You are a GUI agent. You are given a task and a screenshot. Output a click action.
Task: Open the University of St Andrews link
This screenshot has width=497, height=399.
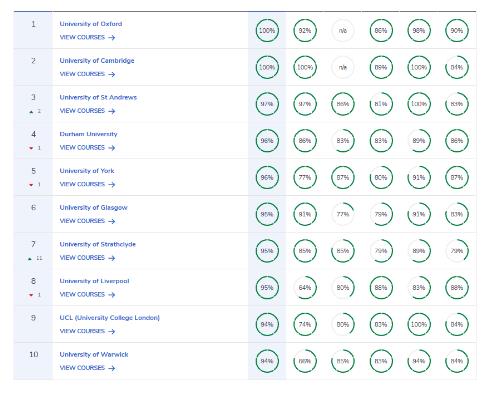click(98, 97)
